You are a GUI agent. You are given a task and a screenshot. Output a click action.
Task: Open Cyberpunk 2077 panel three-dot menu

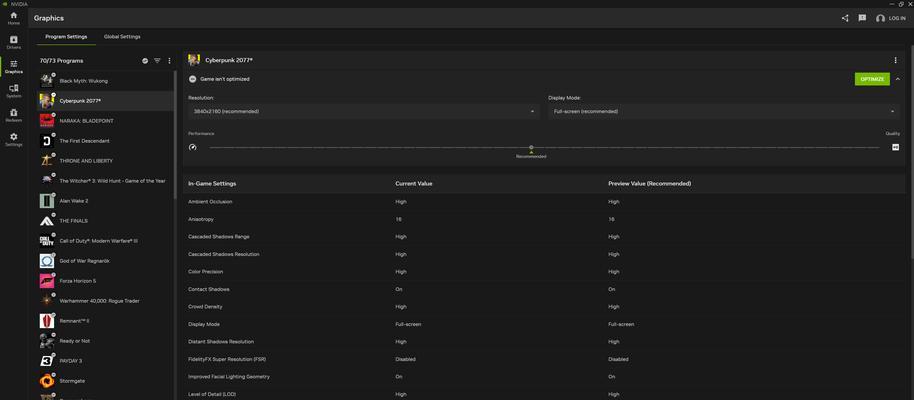(895, 60)
